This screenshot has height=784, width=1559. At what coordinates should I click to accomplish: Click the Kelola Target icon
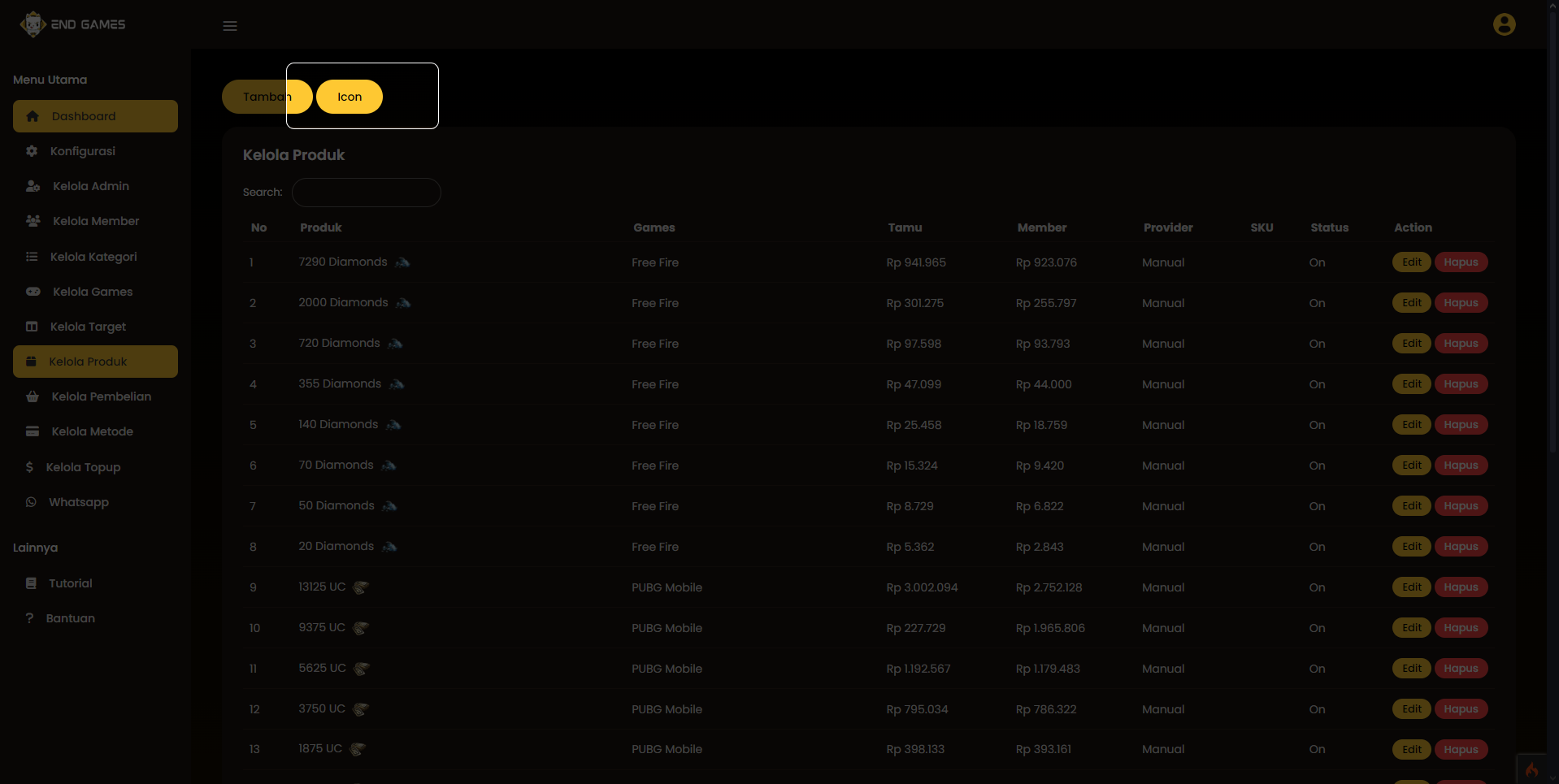(32, 327)
